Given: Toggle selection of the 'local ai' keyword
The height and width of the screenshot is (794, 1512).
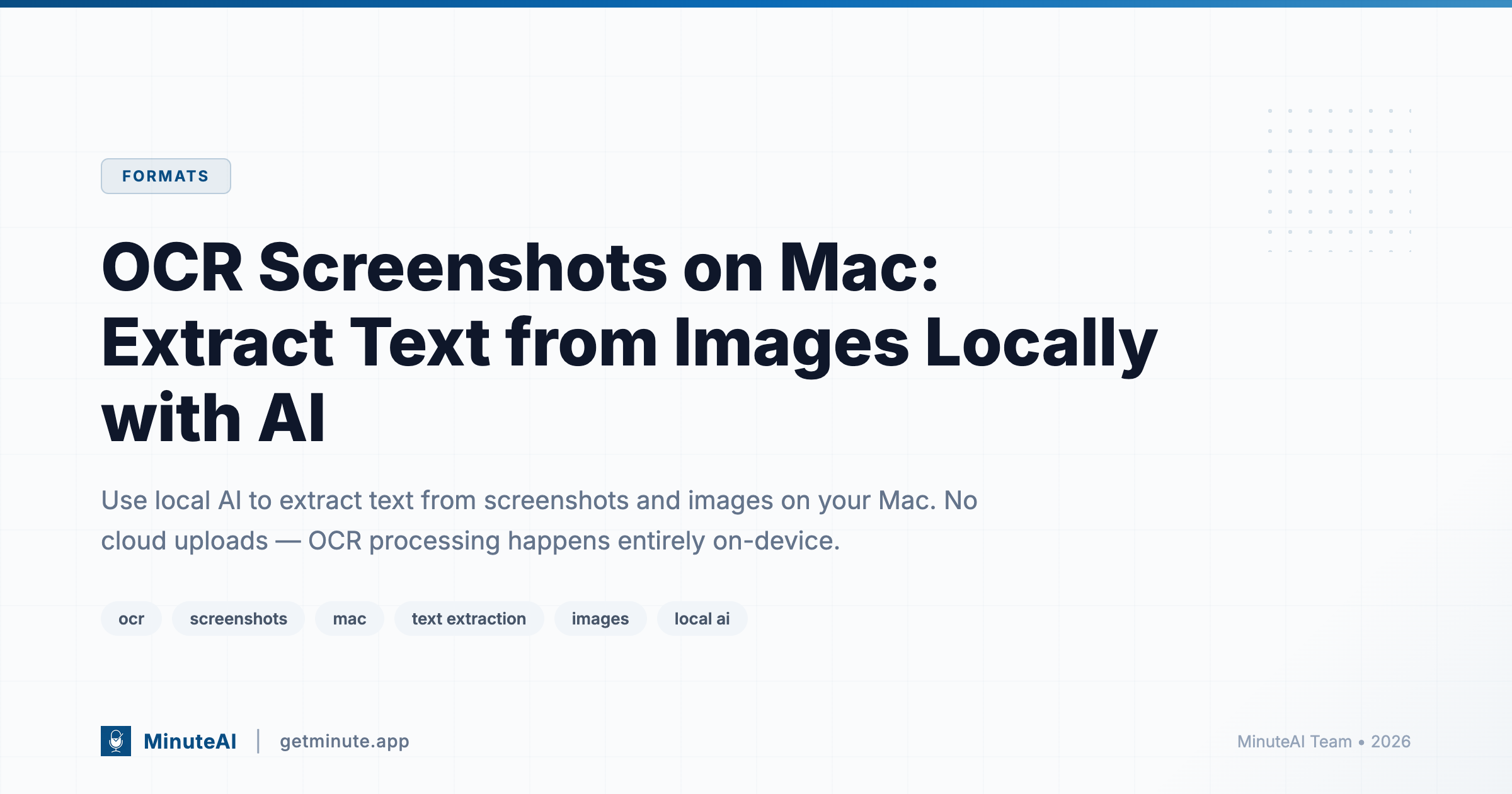Looking at the screenshot, I should [702, 618].
